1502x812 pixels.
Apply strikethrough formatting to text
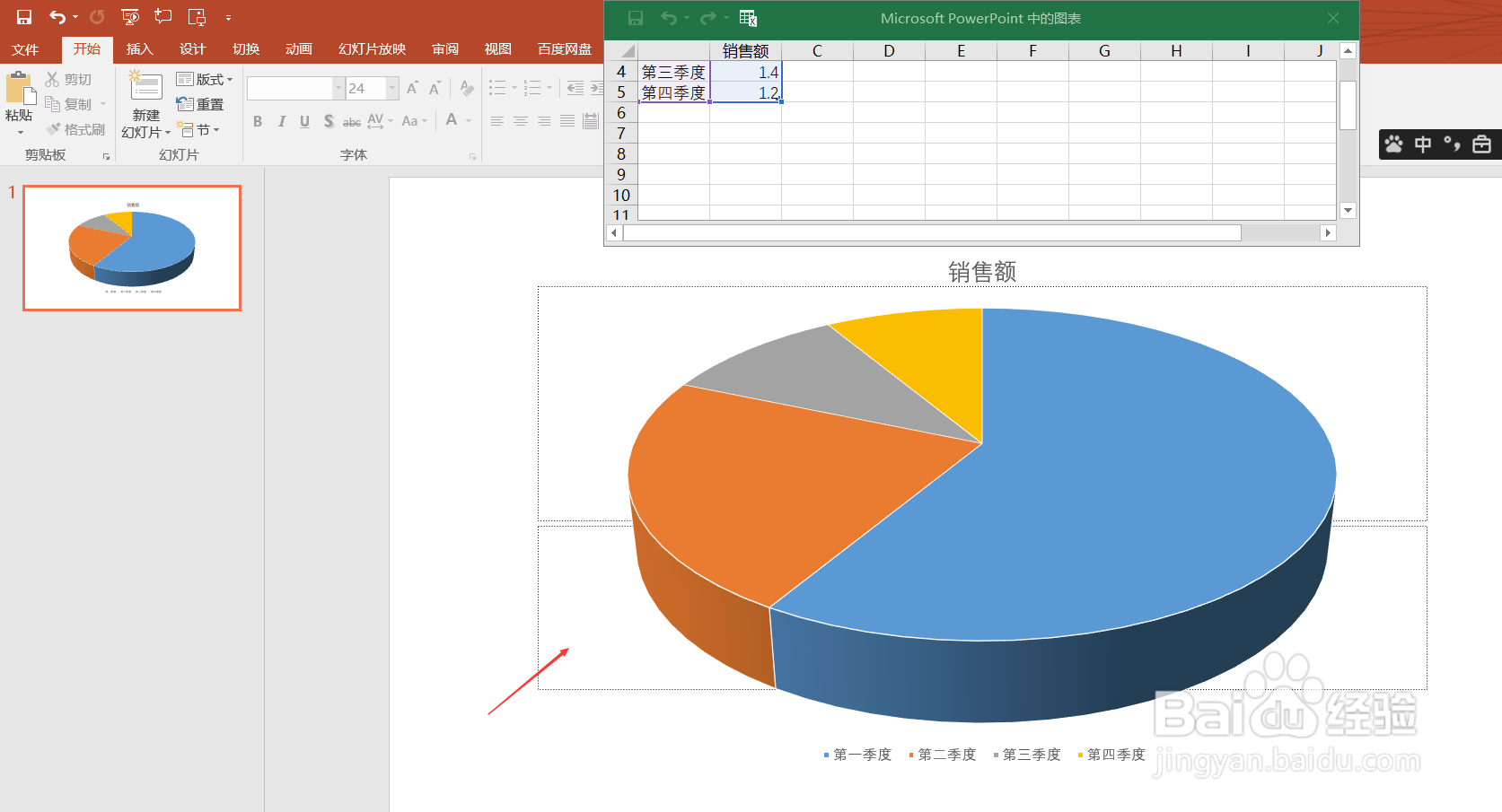(x=350, y=121)
